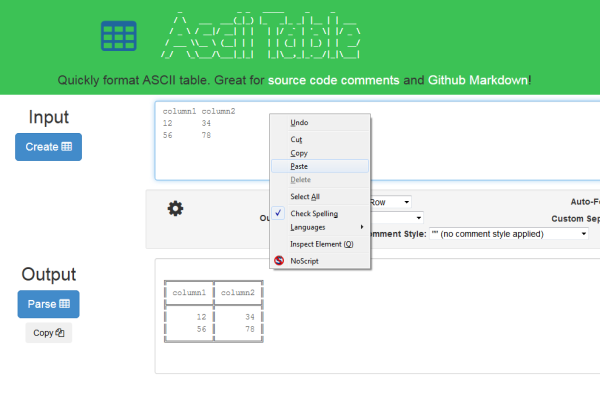Screen dimensions: 600x402
Task: Select Undo in the context menu
Action: pos(299,123)
